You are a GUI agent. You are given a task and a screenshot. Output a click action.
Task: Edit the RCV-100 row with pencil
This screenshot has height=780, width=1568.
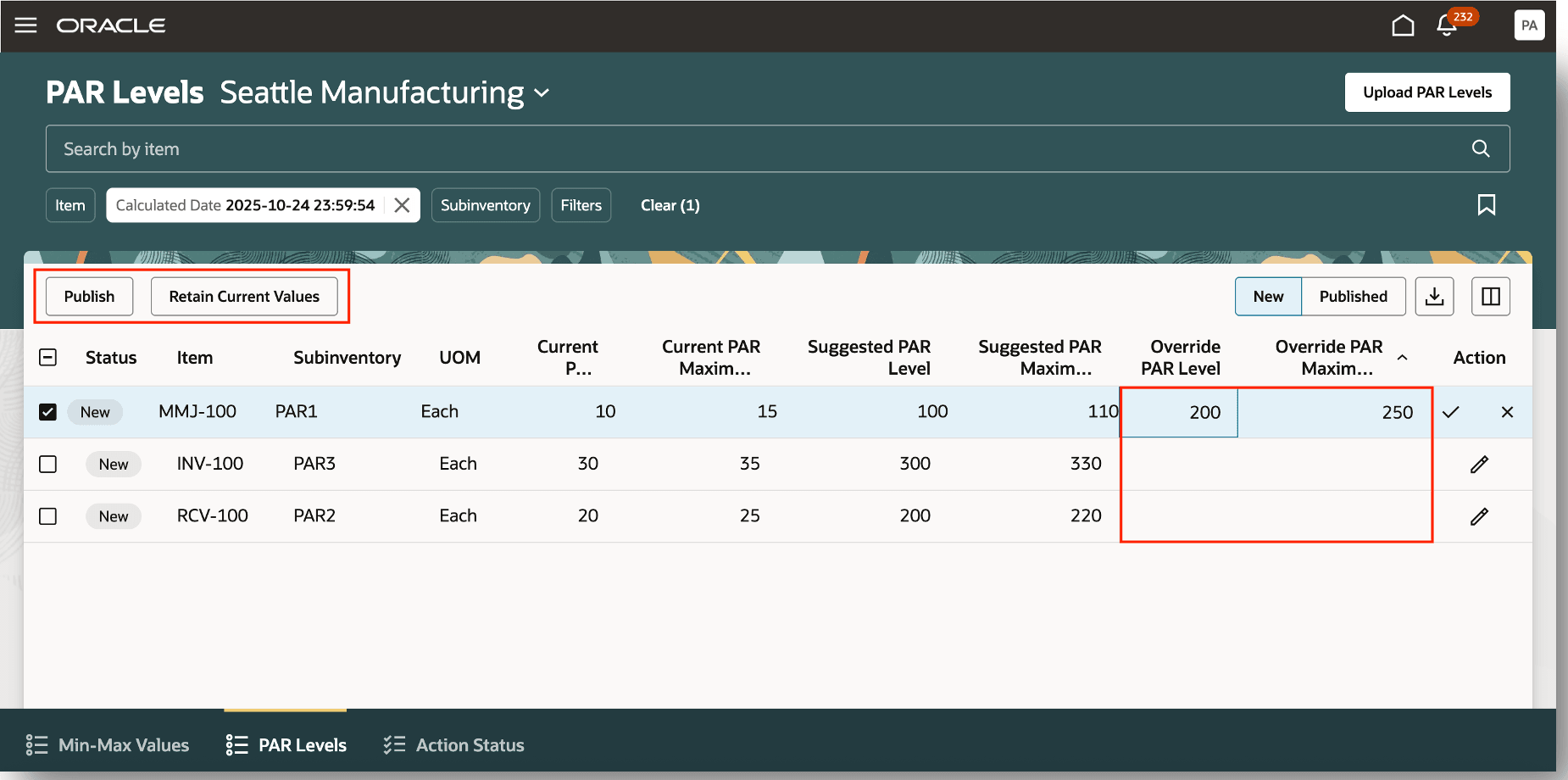(x=1479, y=516)
